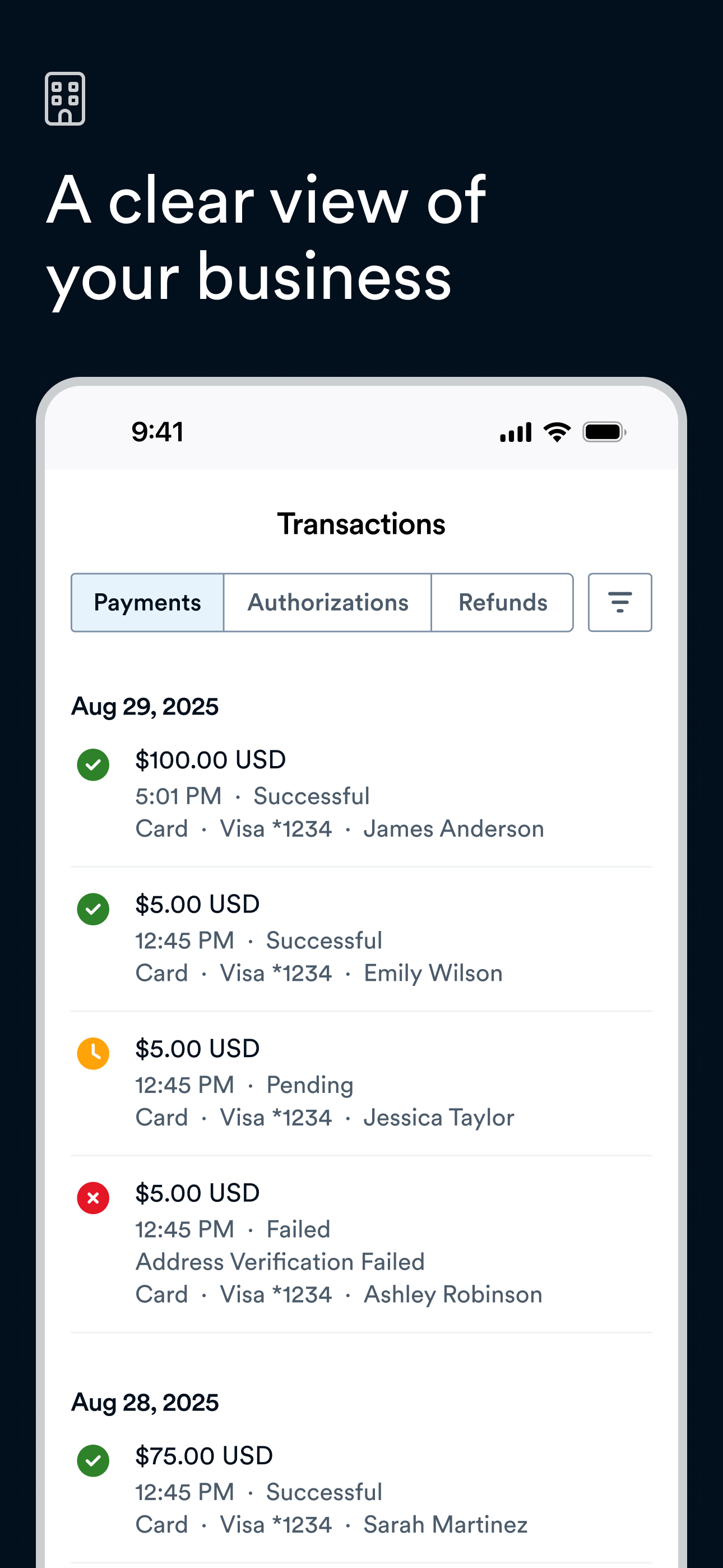Click green checkmark icon beside $100.00 payment
The image size is (723, 1568).
tap(93, 764)
